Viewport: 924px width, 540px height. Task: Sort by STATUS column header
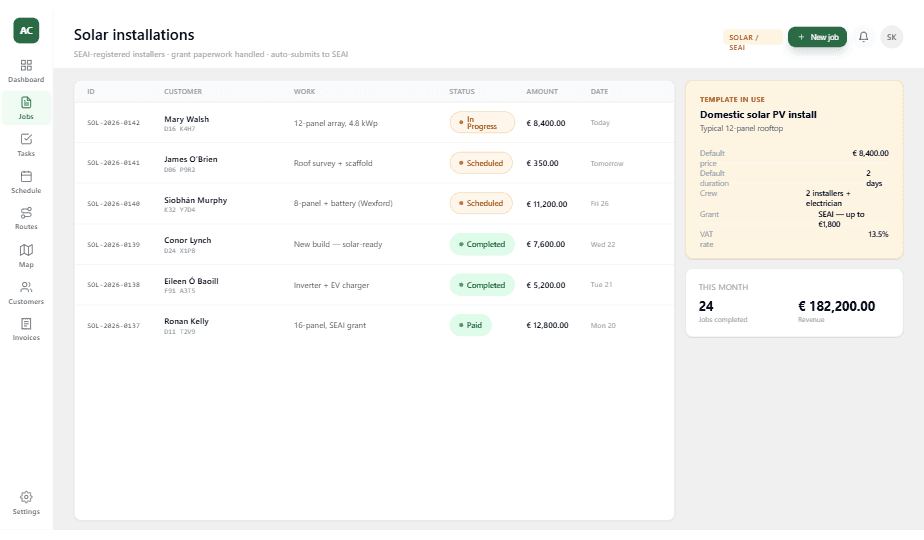point(461,91)
